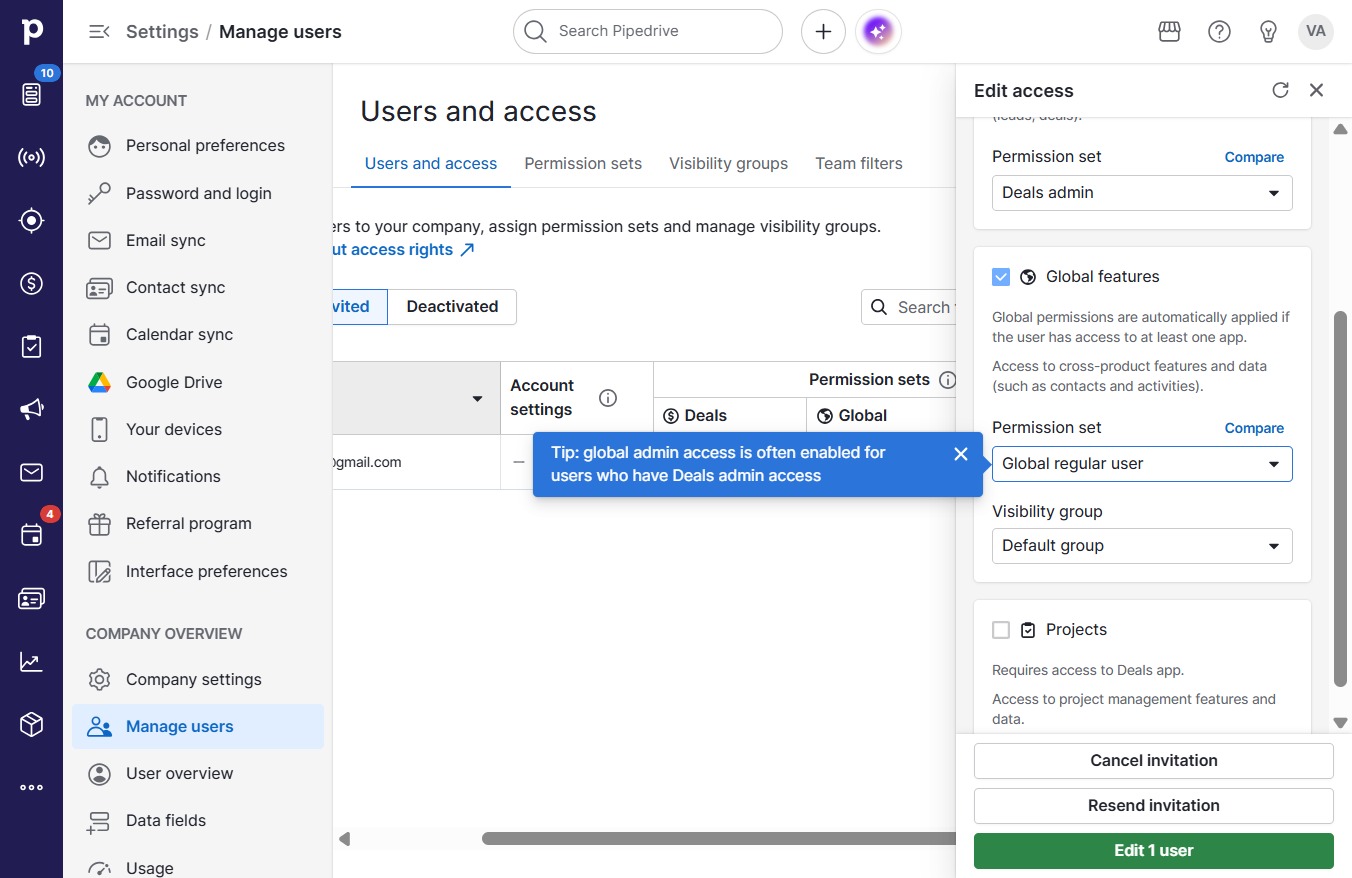The width and height of the screenshot is (1352, 878).
Task: Open Projects clipboard icon in navigation rail
Action: point(32,346)
